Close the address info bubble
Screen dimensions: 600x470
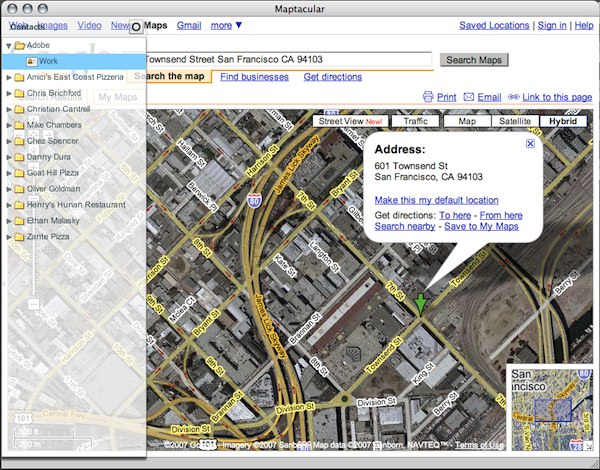pyautogui.click(x=530, y=143)
